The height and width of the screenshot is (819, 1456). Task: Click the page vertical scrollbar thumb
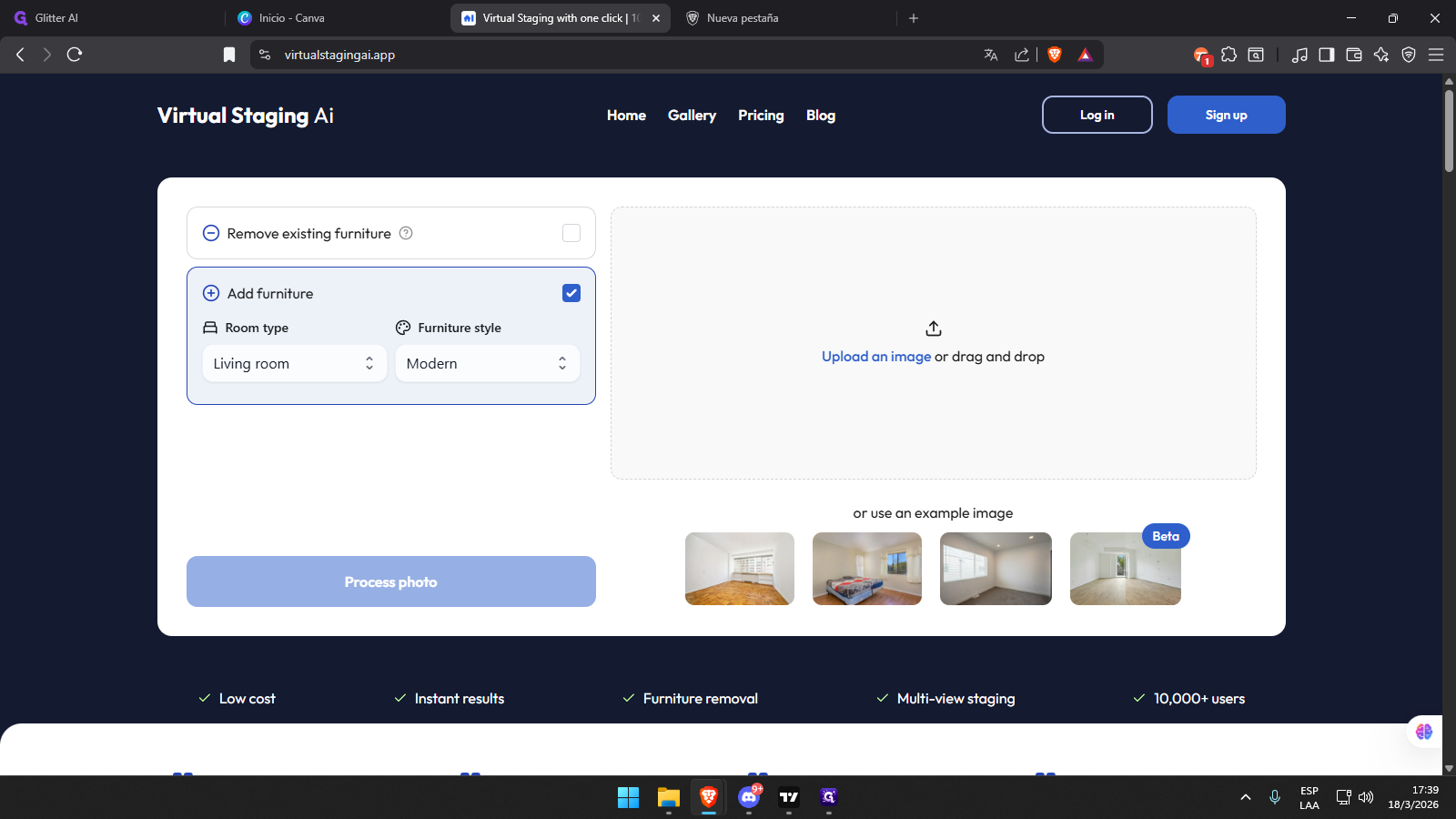point(1449,127)
